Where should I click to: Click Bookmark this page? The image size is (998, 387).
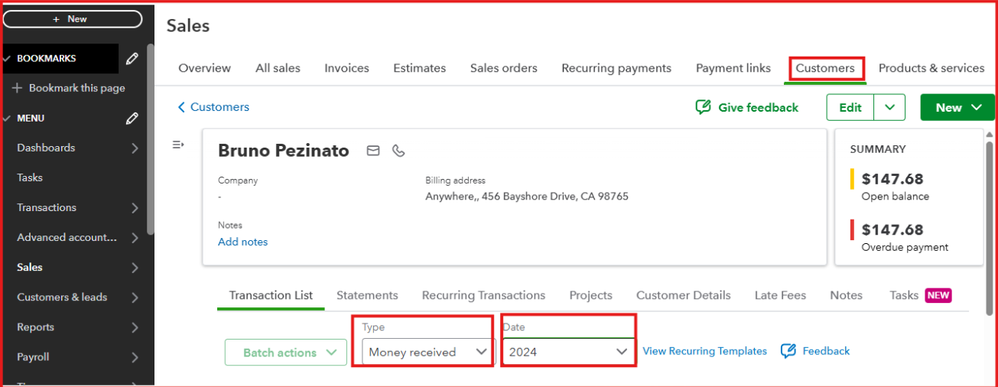tap(76, 88)
